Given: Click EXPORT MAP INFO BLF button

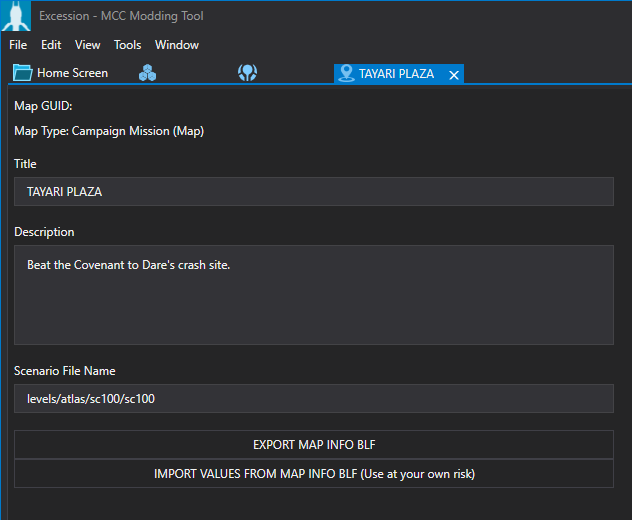Looking at the screenshot, I should (314, 445).
